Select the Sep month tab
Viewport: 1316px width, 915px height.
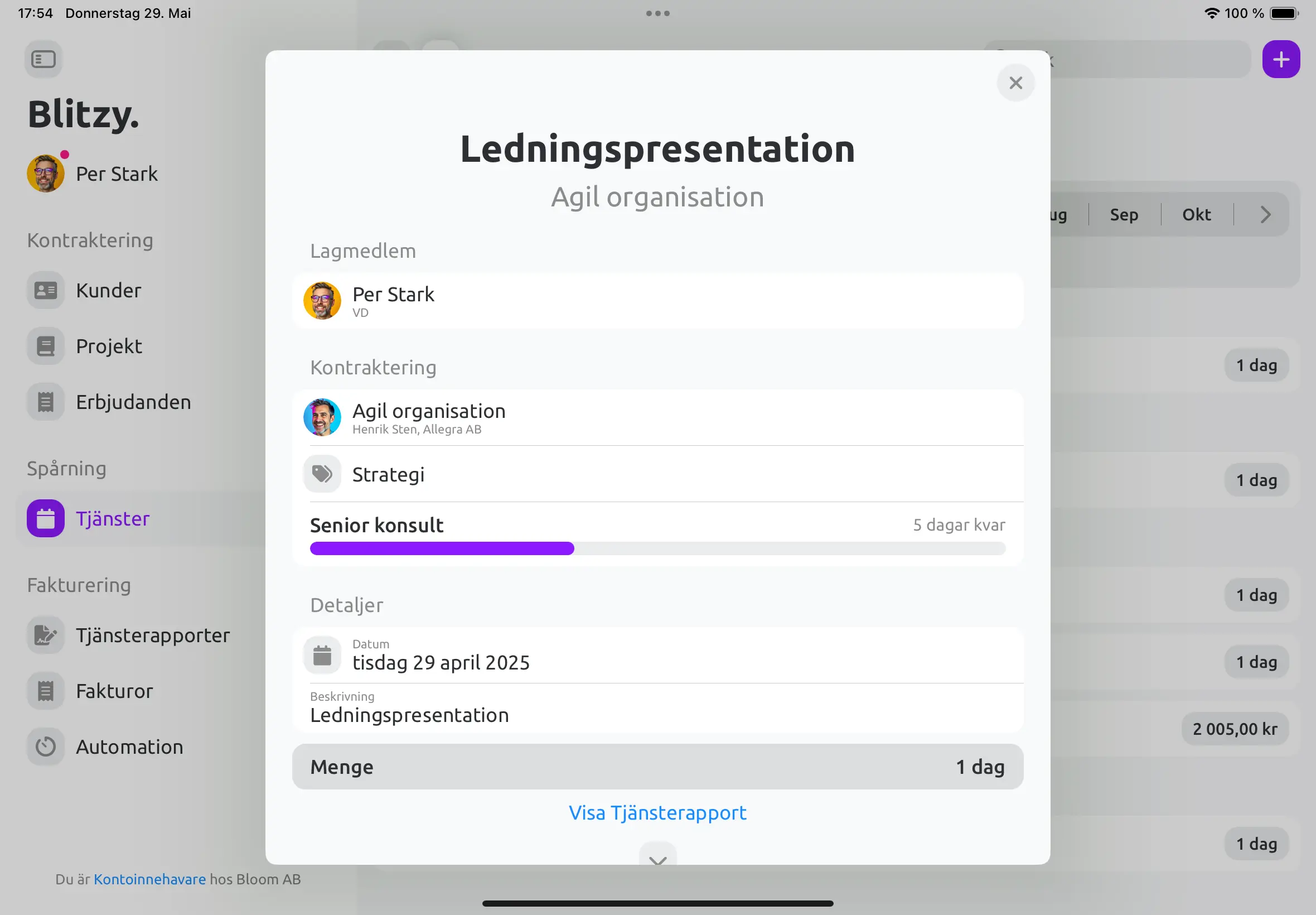tap(1124, 214)
